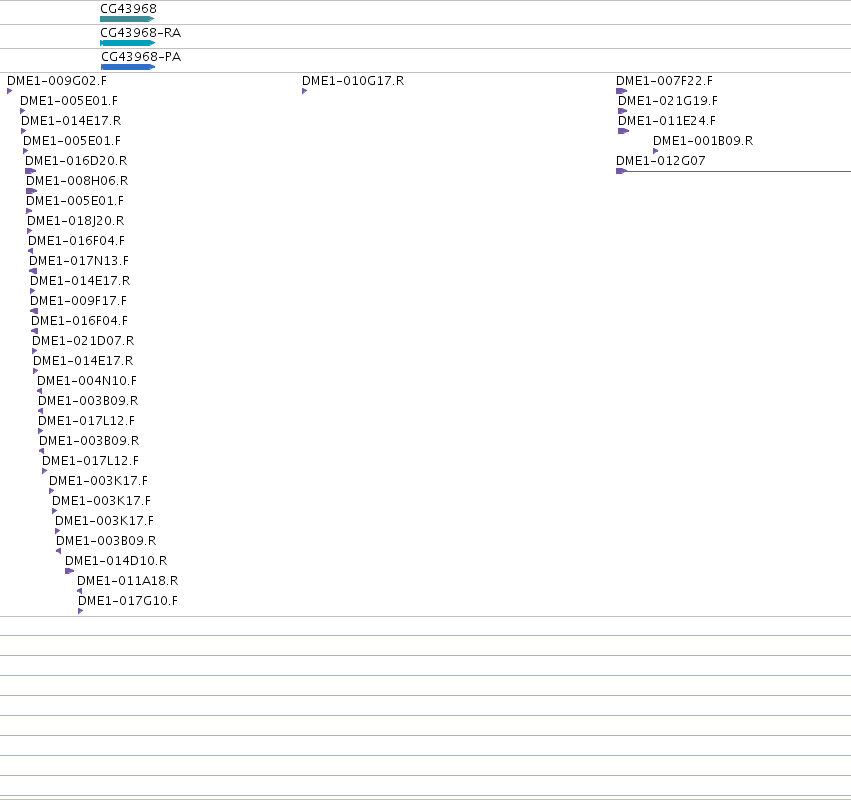Select feature label DME1-017N13.F
Viewport: 851px width, 800px height.
pyautogui.click(x=79, y=261)
